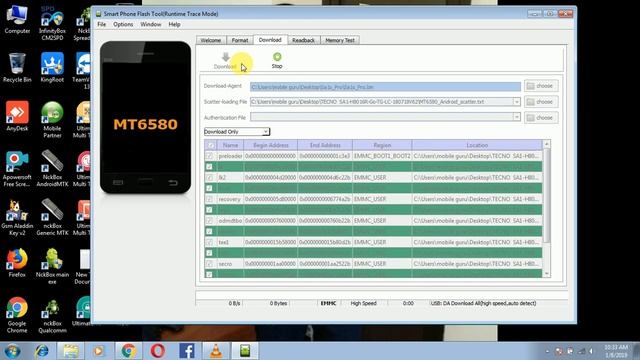Click the green Stop icon

click(x=277, y=57)
